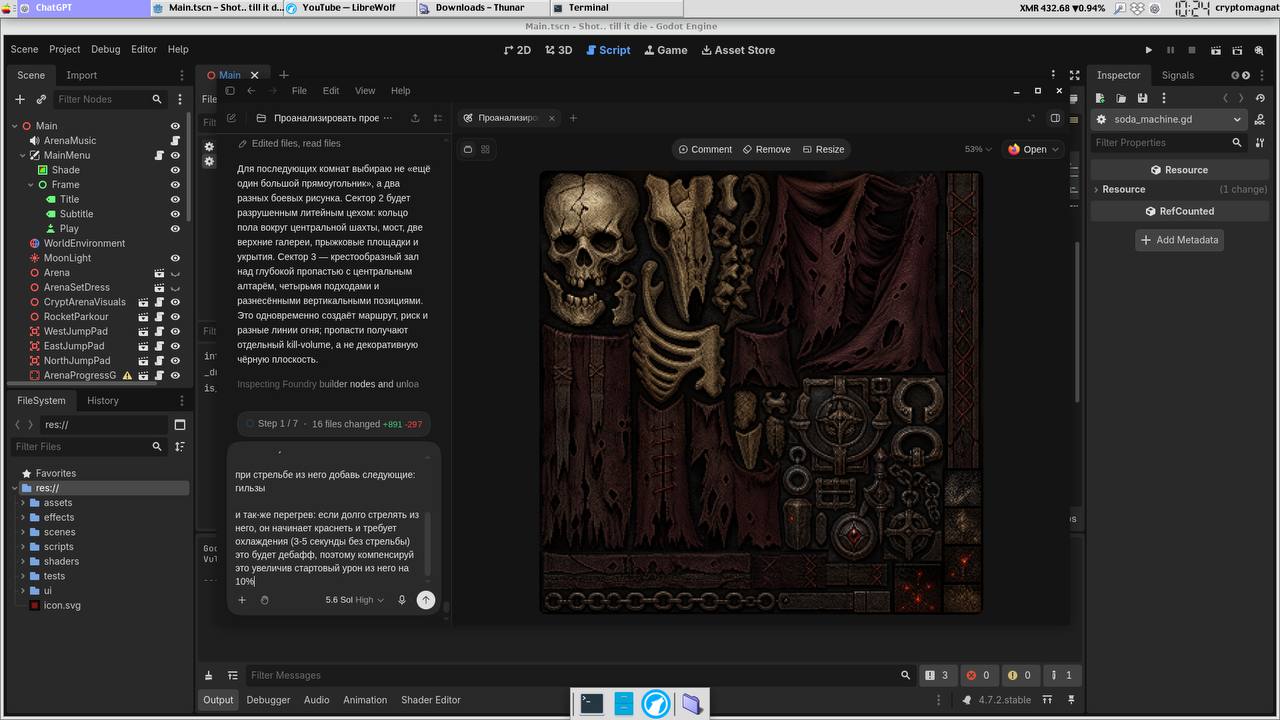Toggle visibility of Play button node
This screenshot has width=1280, height=720.
click(x=175, y=229)
